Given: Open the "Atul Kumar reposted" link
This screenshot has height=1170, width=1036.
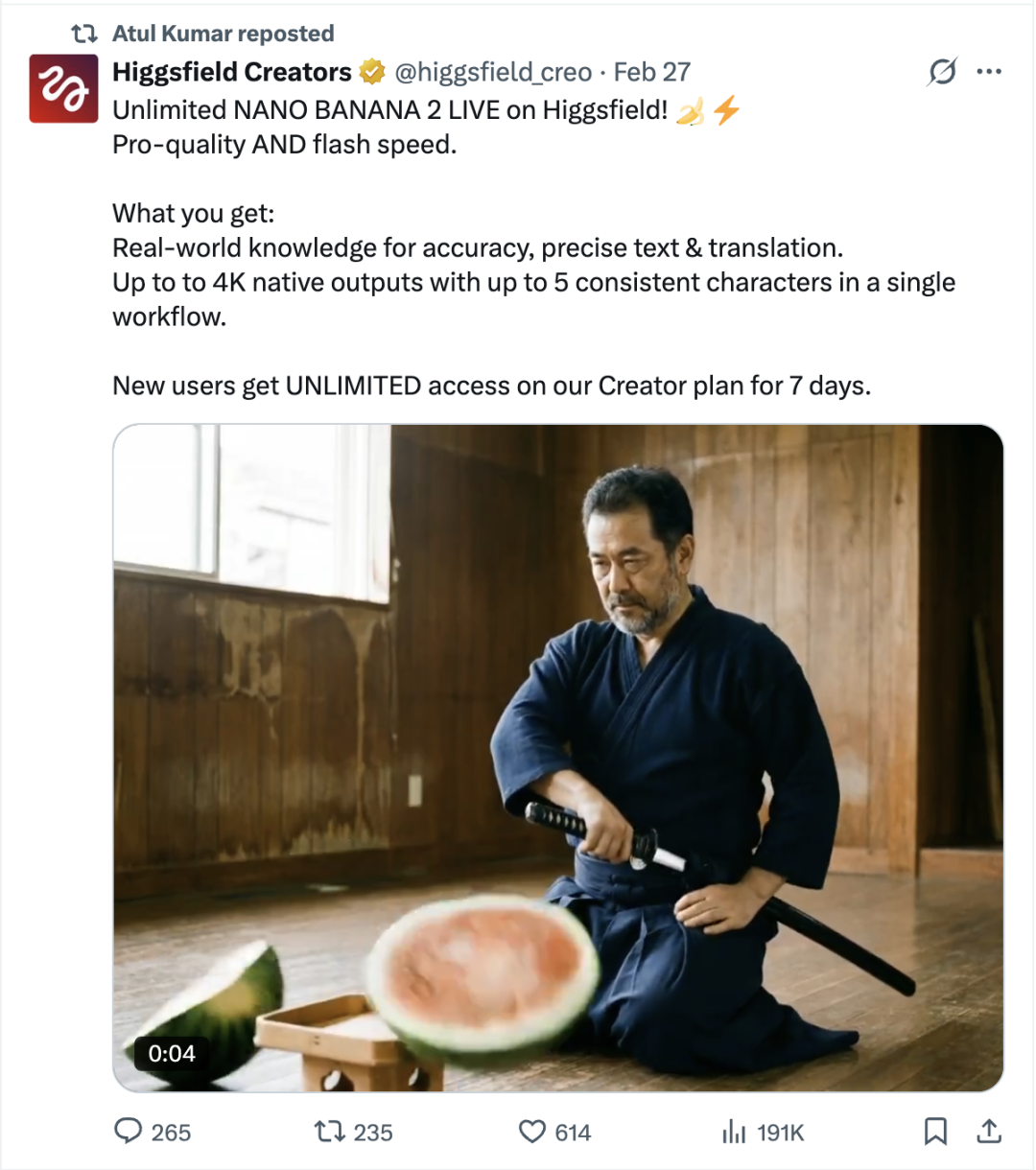Looking at the screenshot, I should click(x=223, y=34).
